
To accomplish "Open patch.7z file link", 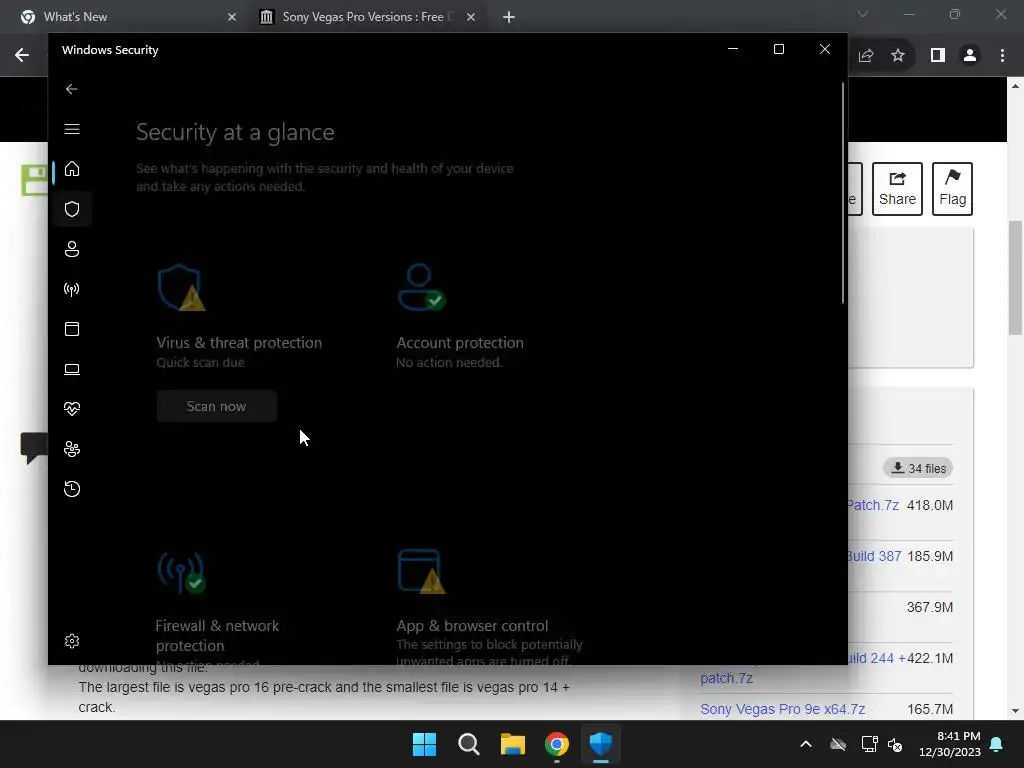I will [726, 679].
